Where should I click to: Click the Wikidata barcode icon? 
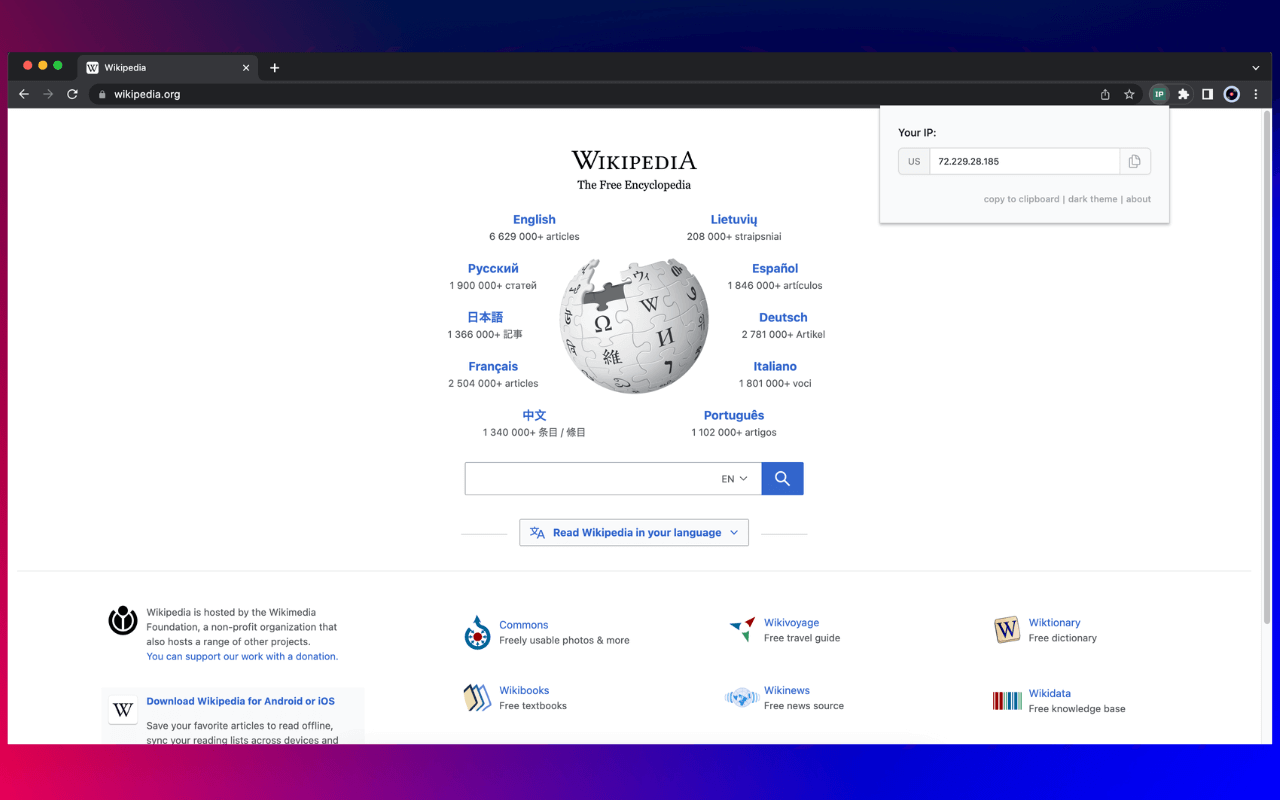[1006, 700]
